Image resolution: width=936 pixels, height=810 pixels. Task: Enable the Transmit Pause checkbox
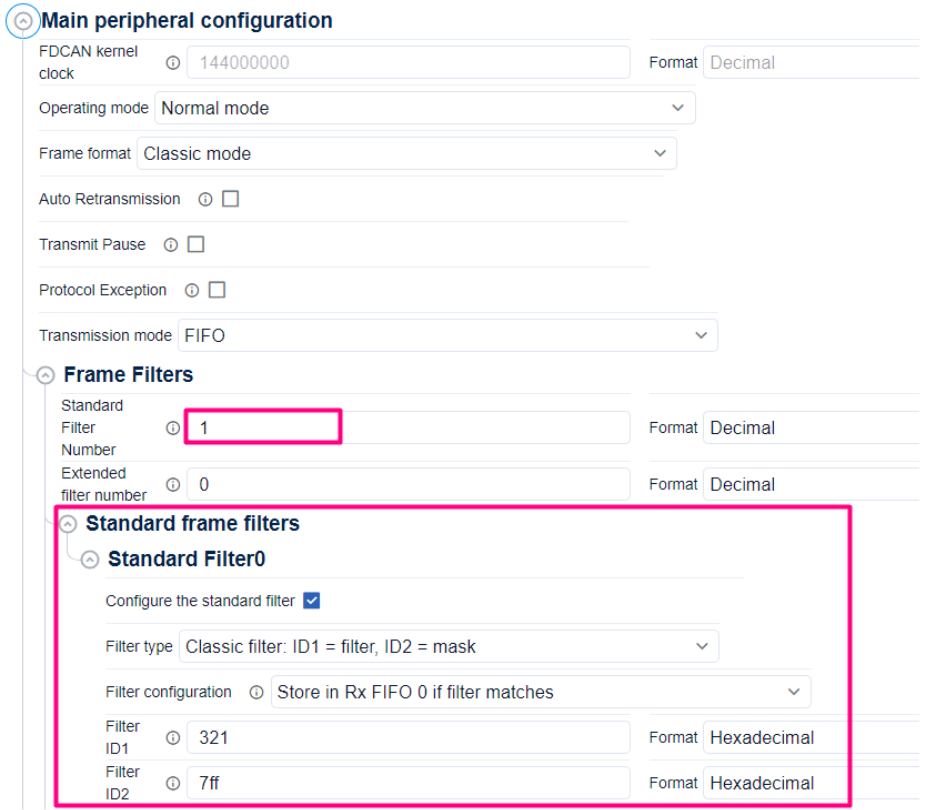point(196,245)
